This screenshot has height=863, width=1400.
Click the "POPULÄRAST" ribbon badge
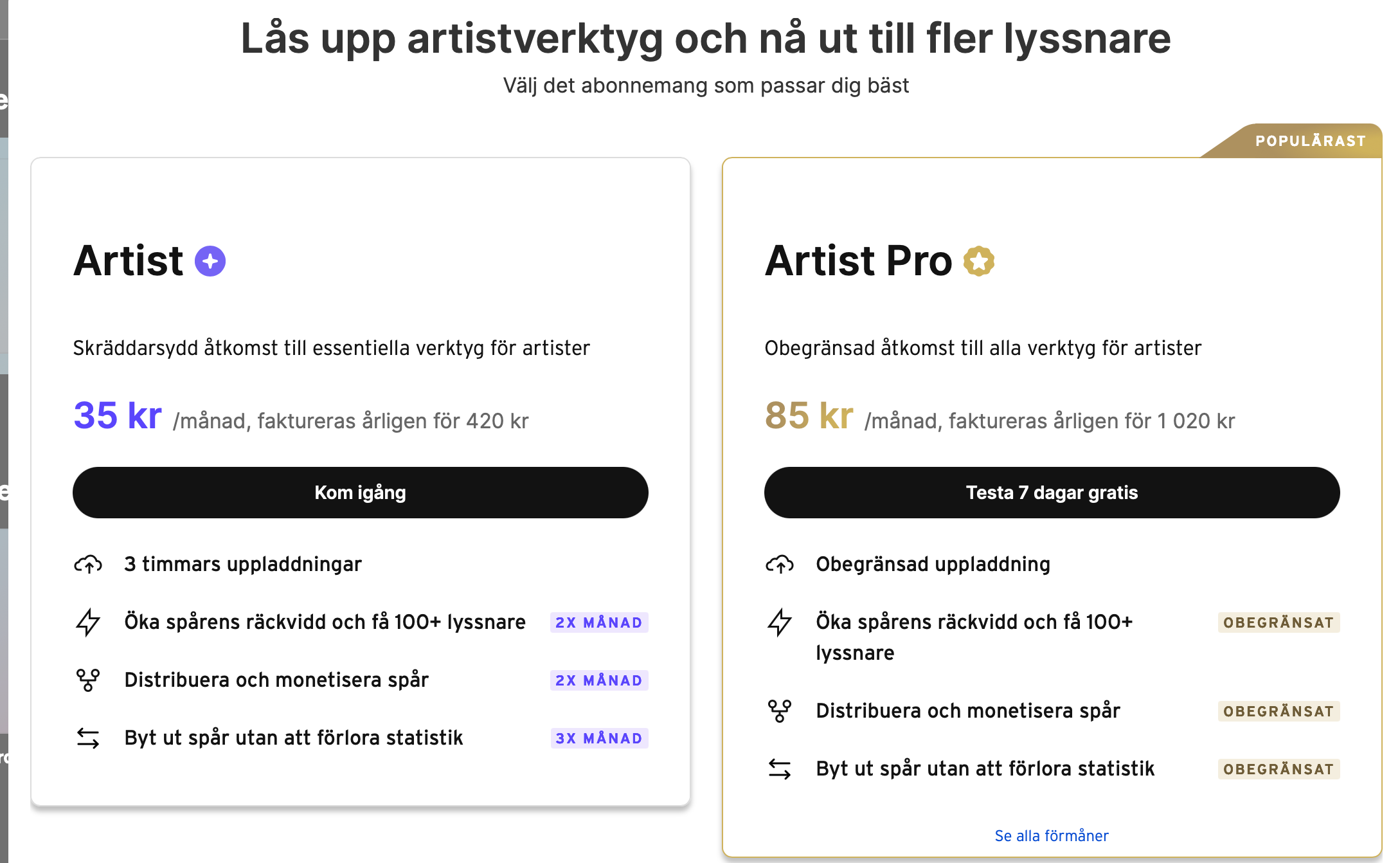(1310, 141)
